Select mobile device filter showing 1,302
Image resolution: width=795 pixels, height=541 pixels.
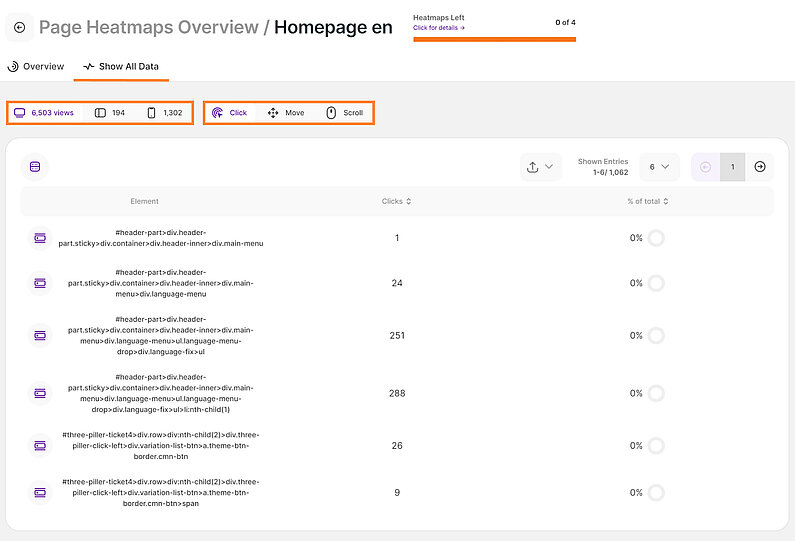pos(164,113)
